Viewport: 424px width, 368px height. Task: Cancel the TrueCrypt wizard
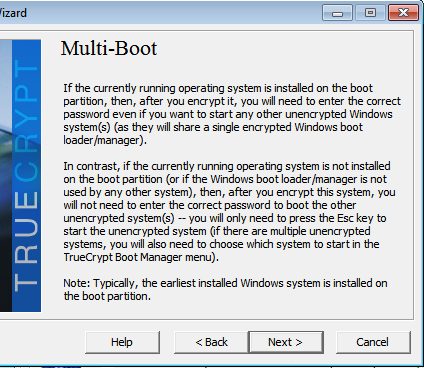coord(373,342)
